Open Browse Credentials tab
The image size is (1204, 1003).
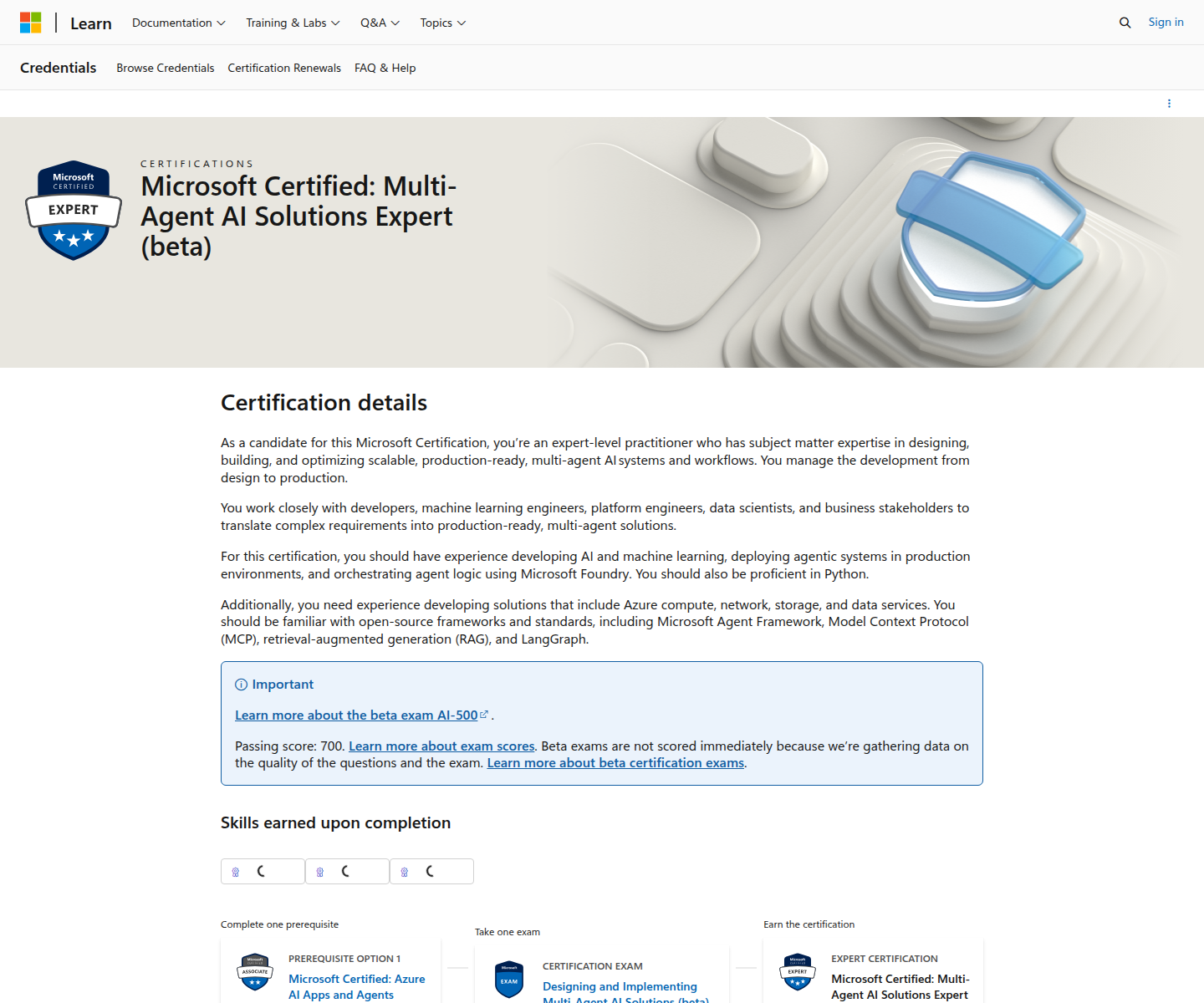click(x=166, y=68)
